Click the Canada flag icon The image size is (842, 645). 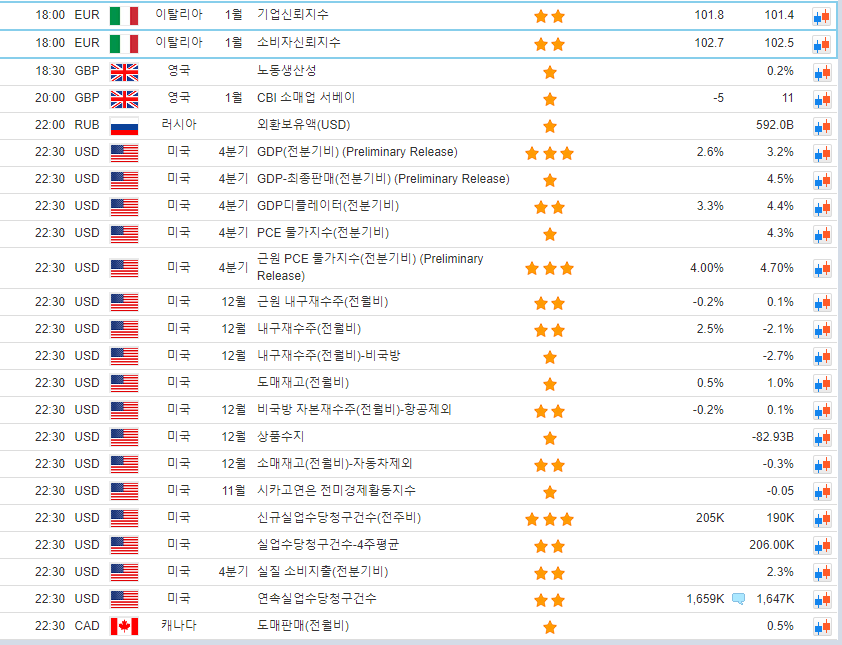pyautogui.click(x=124, y=626)
